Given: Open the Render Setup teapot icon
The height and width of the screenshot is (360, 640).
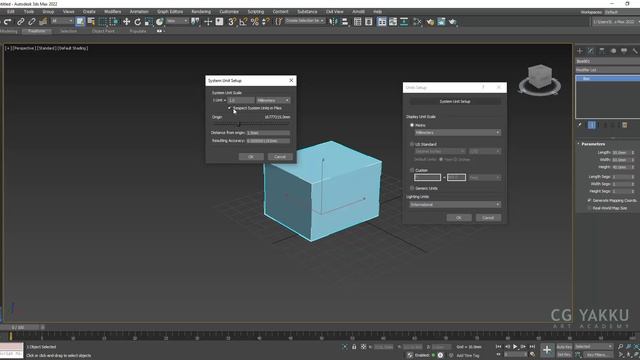Looking at the screenshot, I should 430,22.
